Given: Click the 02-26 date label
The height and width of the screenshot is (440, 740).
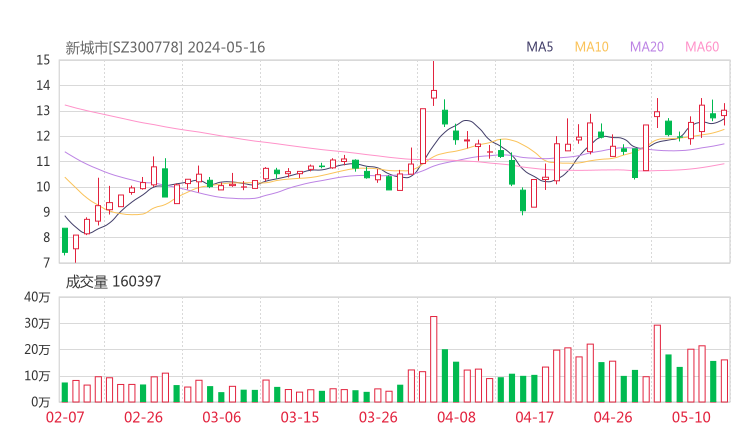Looking at the screenshot, I should click(x=143, y=417).
